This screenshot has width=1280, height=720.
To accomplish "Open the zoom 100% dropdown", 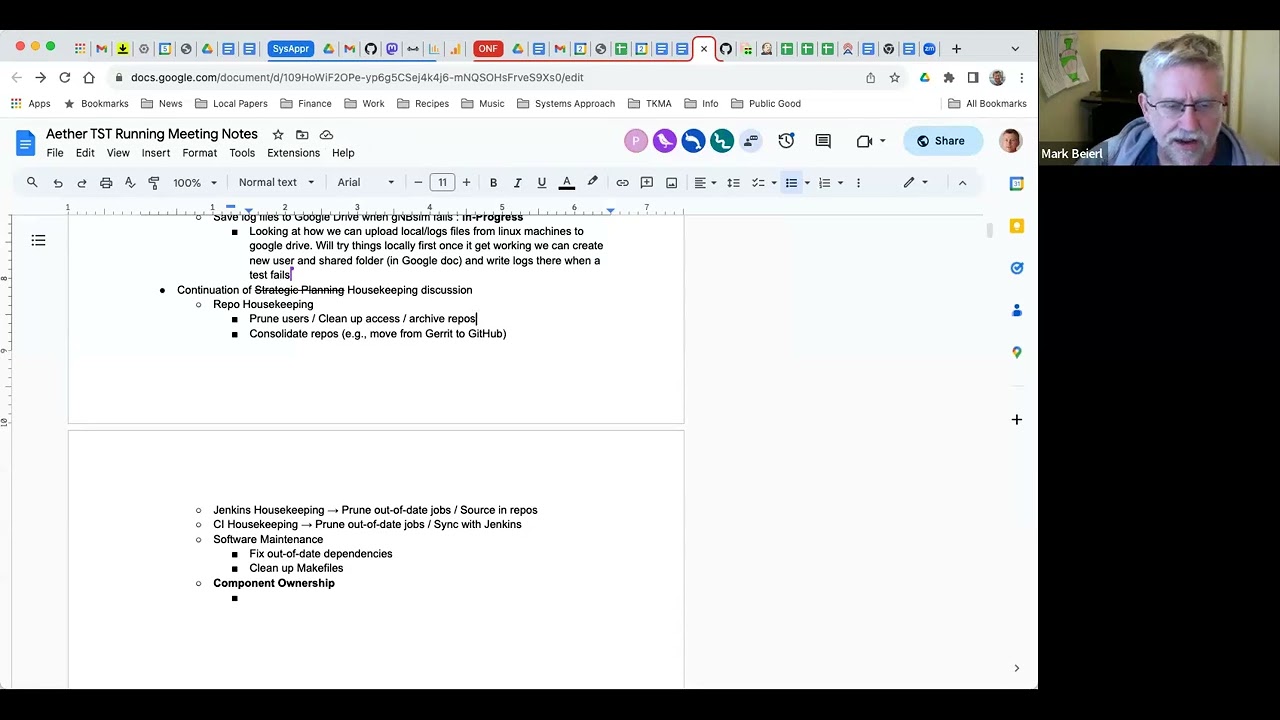I will [195, 182].
